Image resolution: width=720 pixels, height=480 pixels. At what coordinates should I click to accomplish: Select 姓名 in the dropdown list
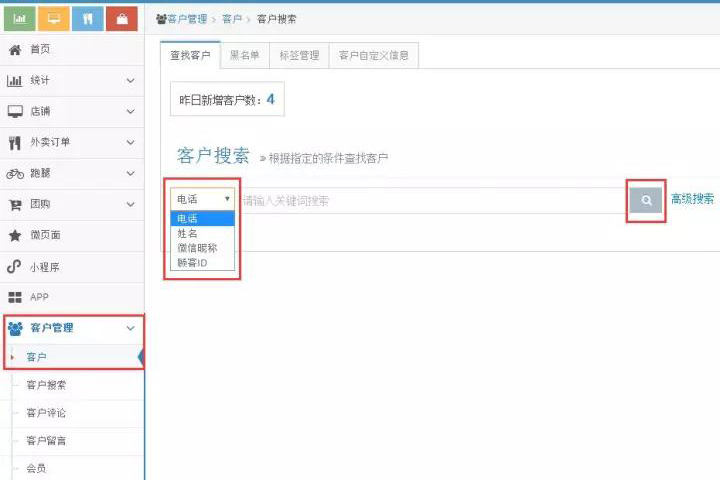point(202,233)
